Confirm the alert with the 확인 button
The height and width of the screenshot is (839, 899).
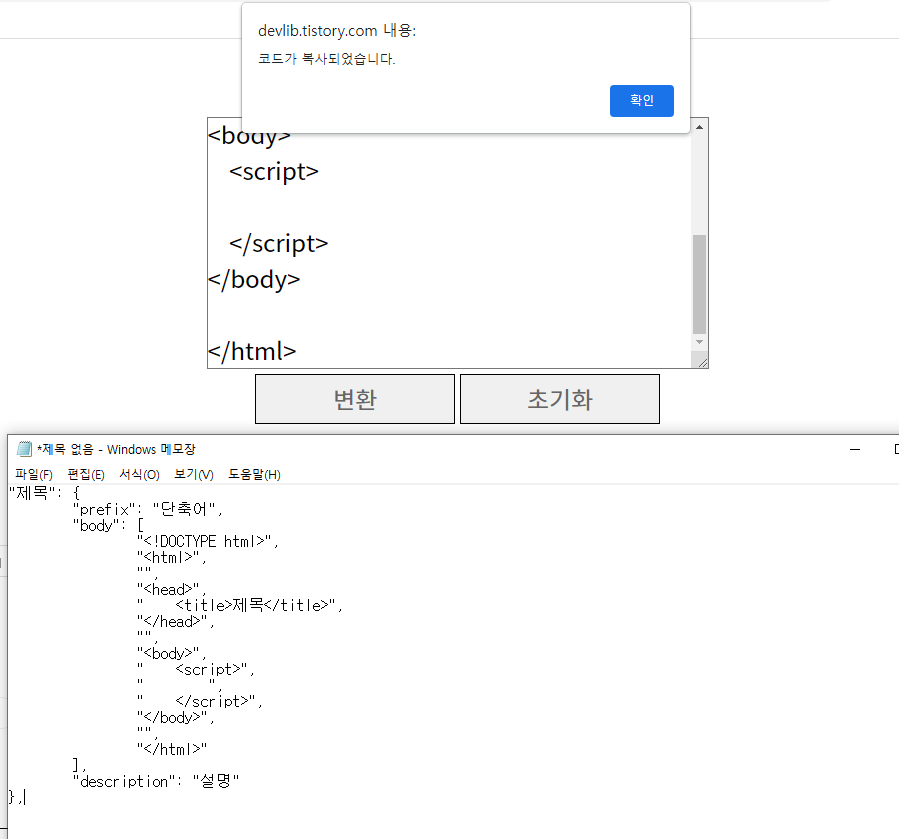tap(642, 101)
